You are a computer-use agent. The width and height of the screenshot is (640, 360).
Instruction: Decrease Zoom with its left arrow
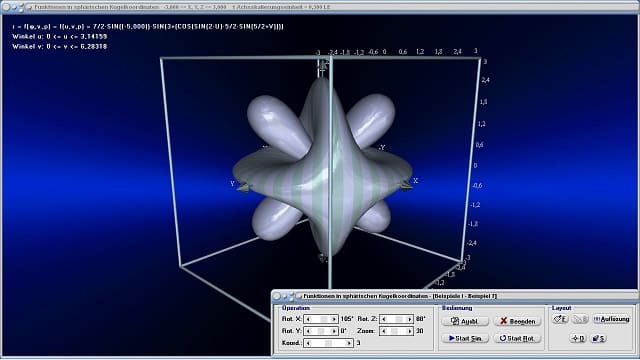coord(384,331)
